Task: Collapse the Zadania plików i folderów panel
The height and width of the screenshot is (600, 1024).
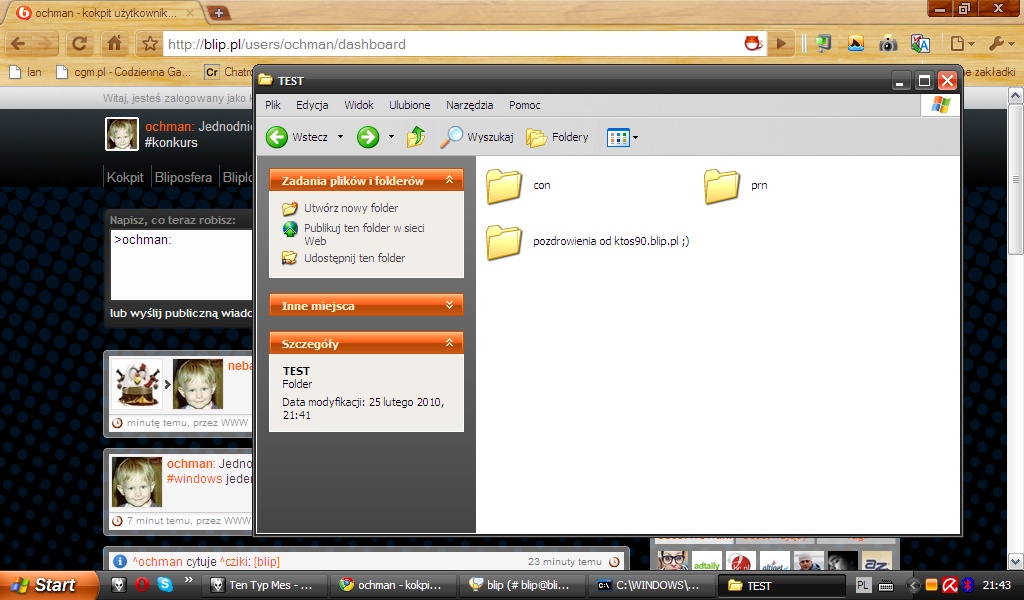Action: (450, 181)
